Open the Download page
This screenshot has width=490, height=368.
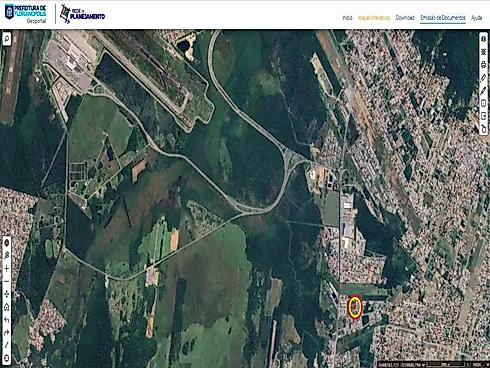point(405,18)
